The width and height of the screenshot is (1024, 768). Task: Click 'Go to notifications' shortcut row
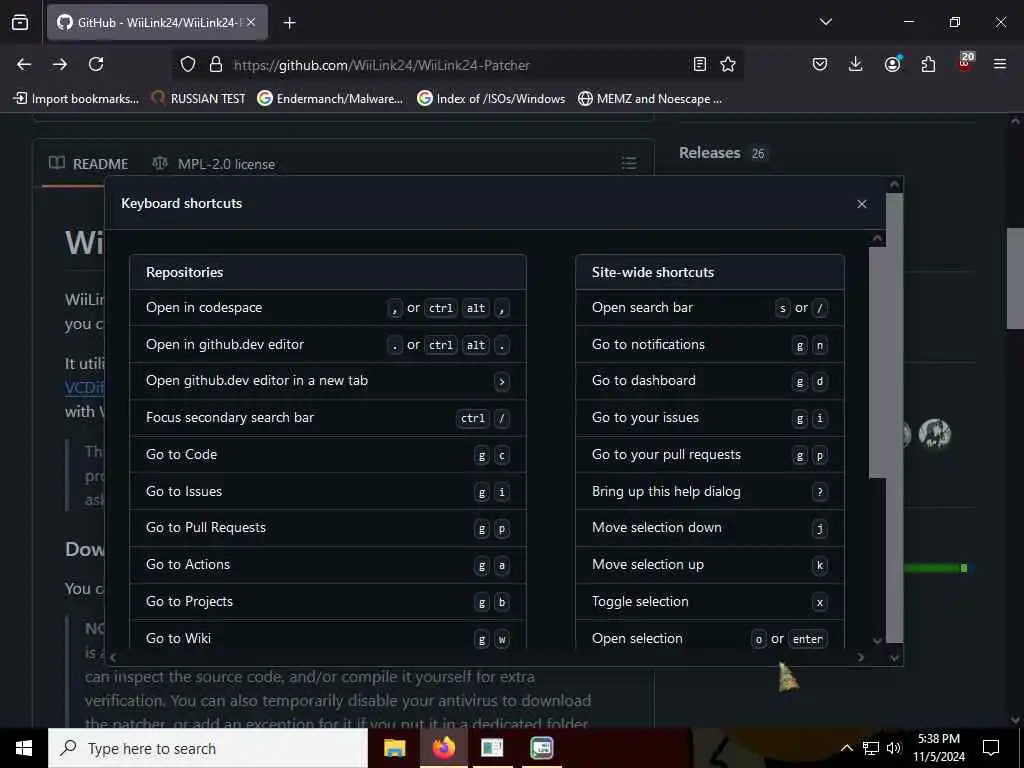pos(710,344)
